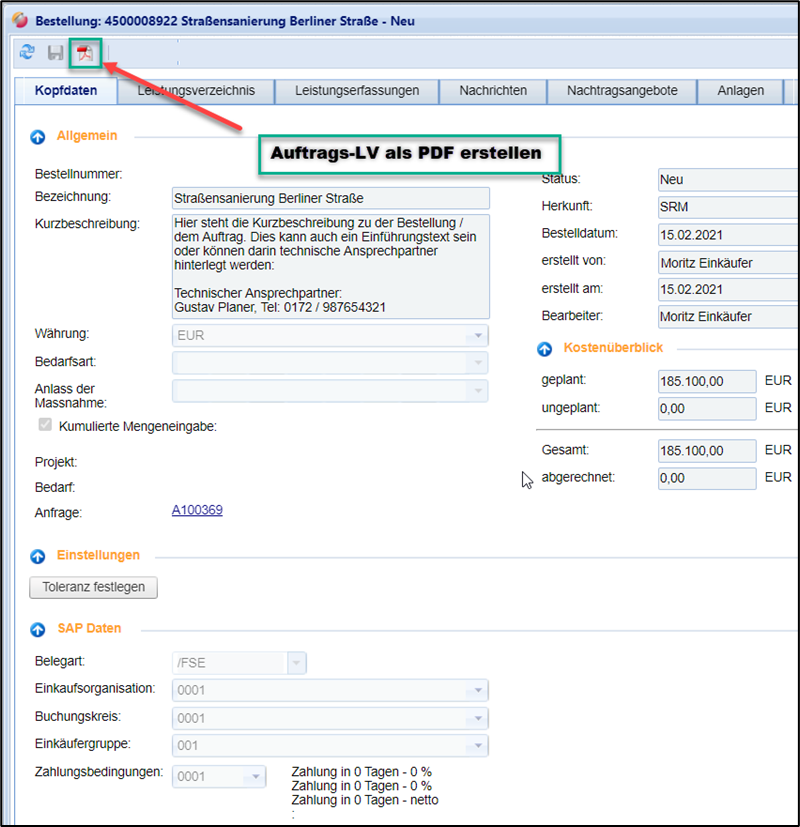Open the Bedarfsart dropdown
The image size is (800, 827).
(479, 363)
